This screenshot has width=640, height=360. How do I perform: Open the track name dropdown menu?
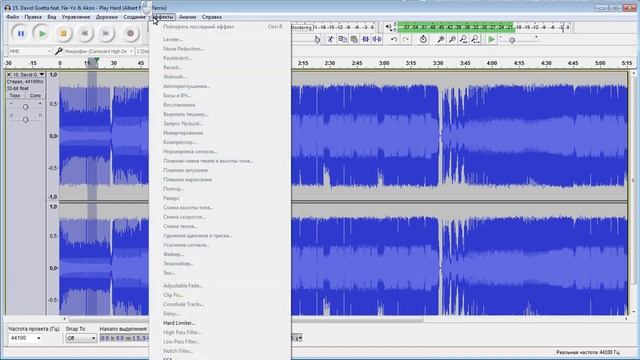[28, 75]
